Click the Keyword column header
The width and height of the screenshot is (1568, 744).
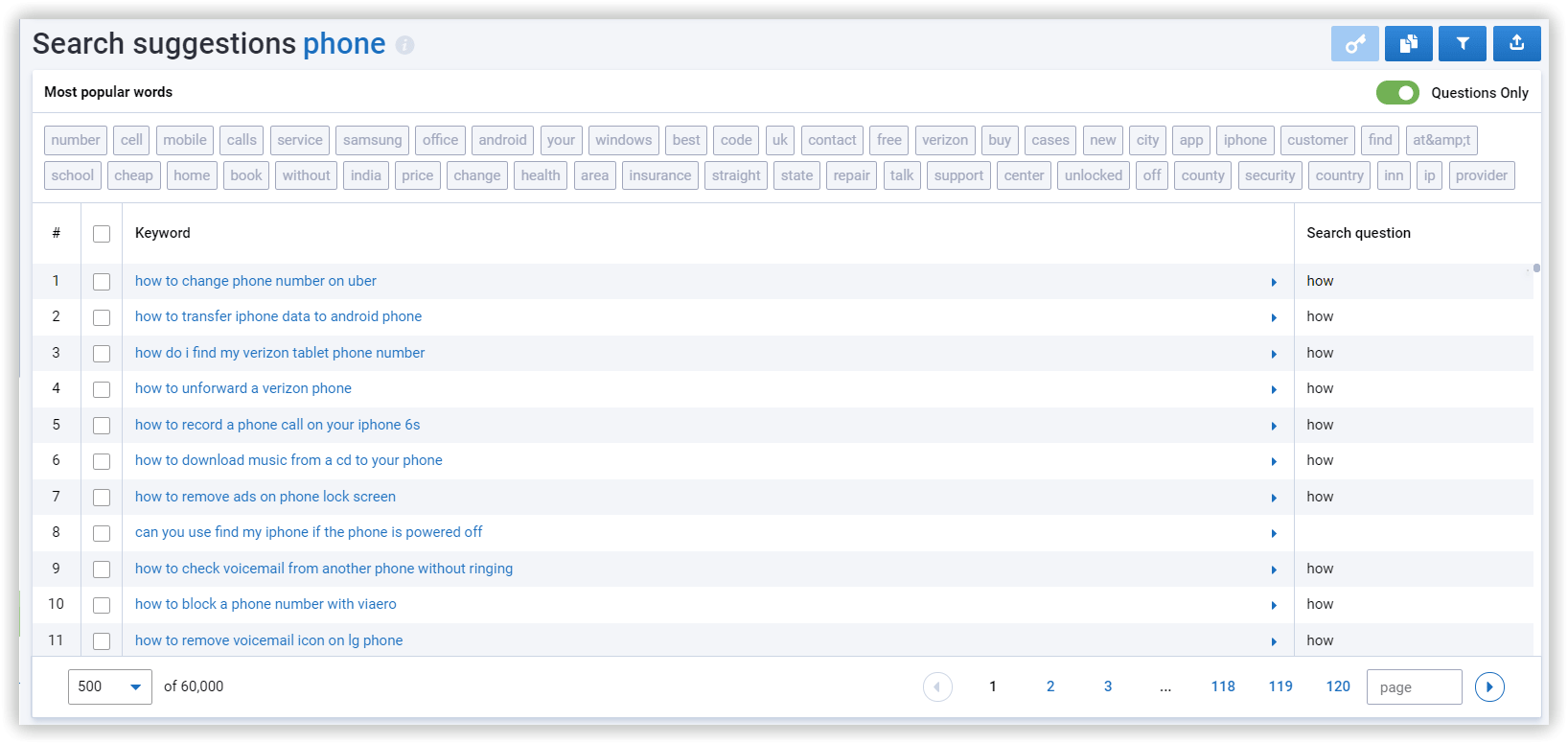click(163, 233)
